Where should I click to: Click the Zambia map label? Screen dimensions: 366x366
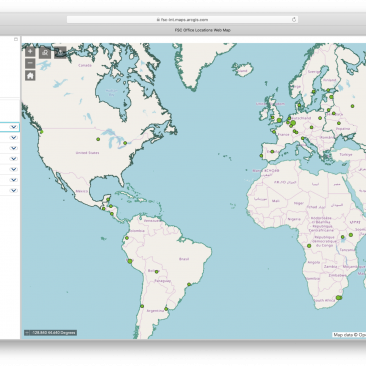330,267
